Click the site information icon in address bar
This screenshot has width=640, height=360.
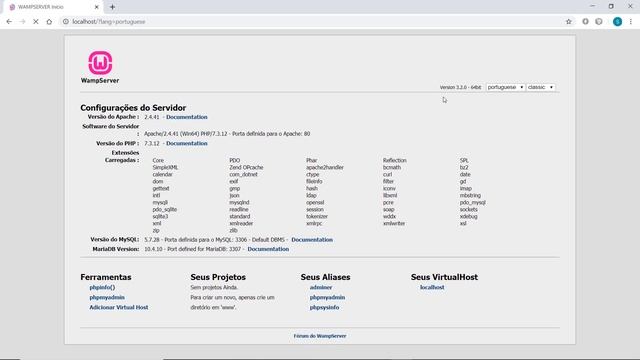[65, 22]
